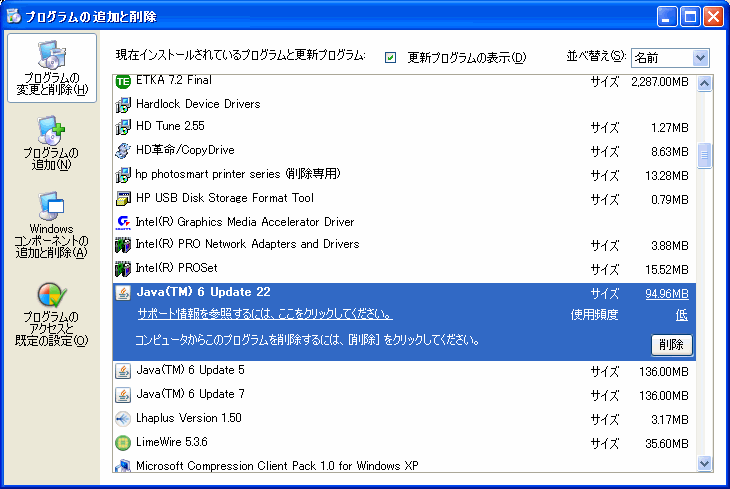Select the ETKA 7.2 Final entry
This screenshot has height=489, width=730.
pyautogui.click(x=404, y=82)
